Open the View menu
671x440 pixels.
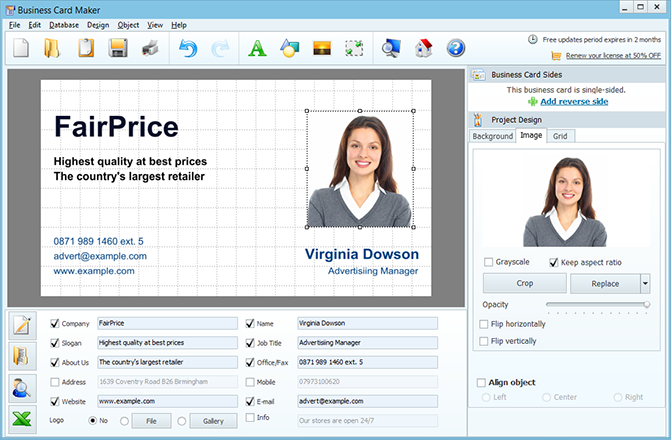tap(155, 25)
